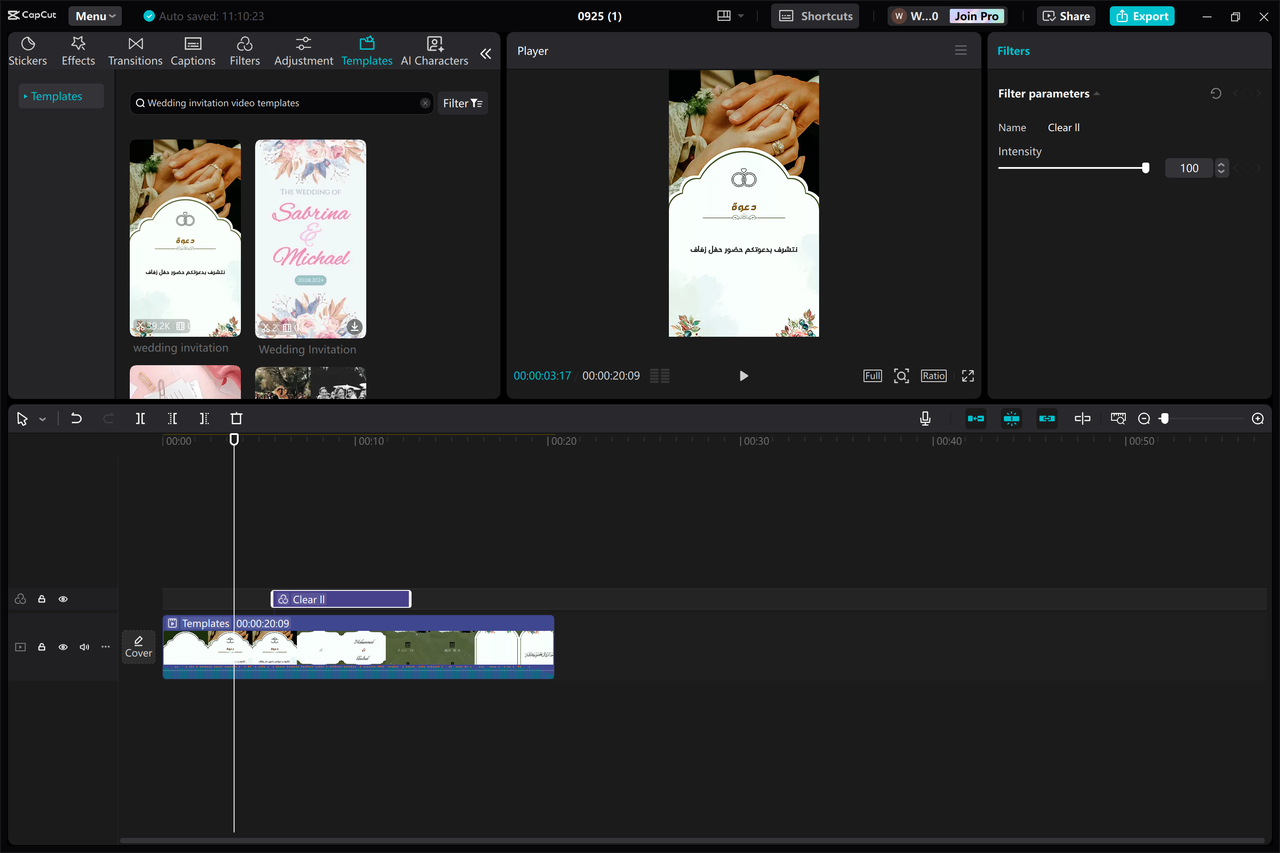This screenshot has width=1280, height=853.
Task: Open the Captions panel
Action: tap(192, 49)
